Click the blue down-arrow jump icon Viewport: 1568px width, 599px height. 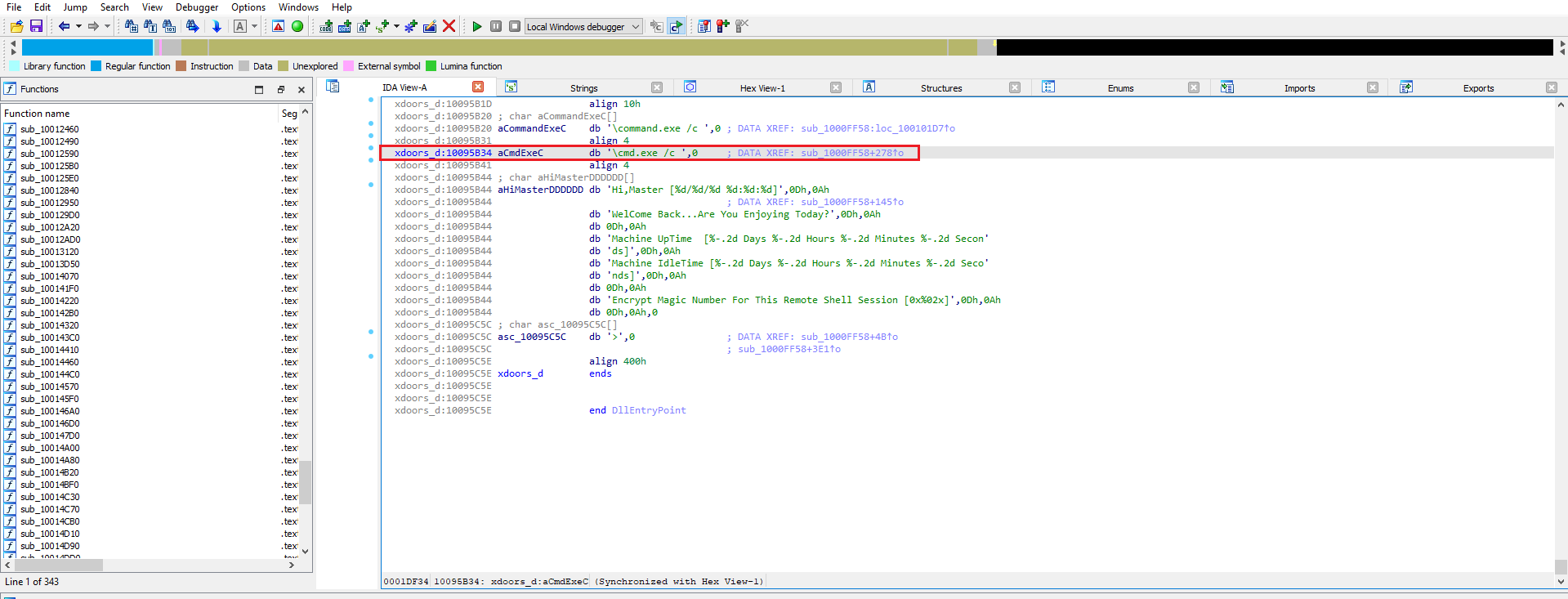pos(217,26)
